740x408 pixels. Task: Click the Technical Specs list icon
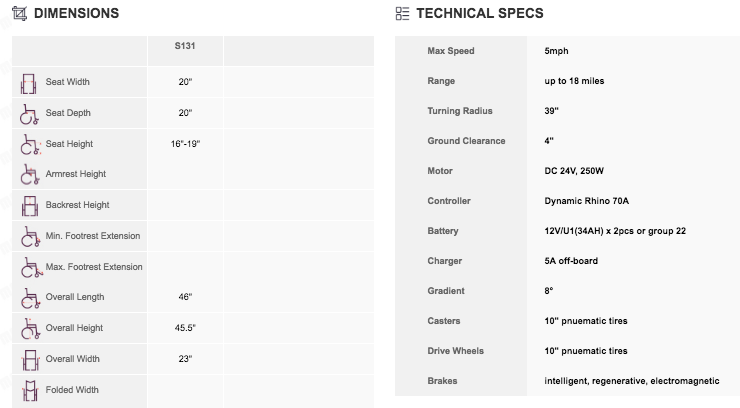[402, 13]
